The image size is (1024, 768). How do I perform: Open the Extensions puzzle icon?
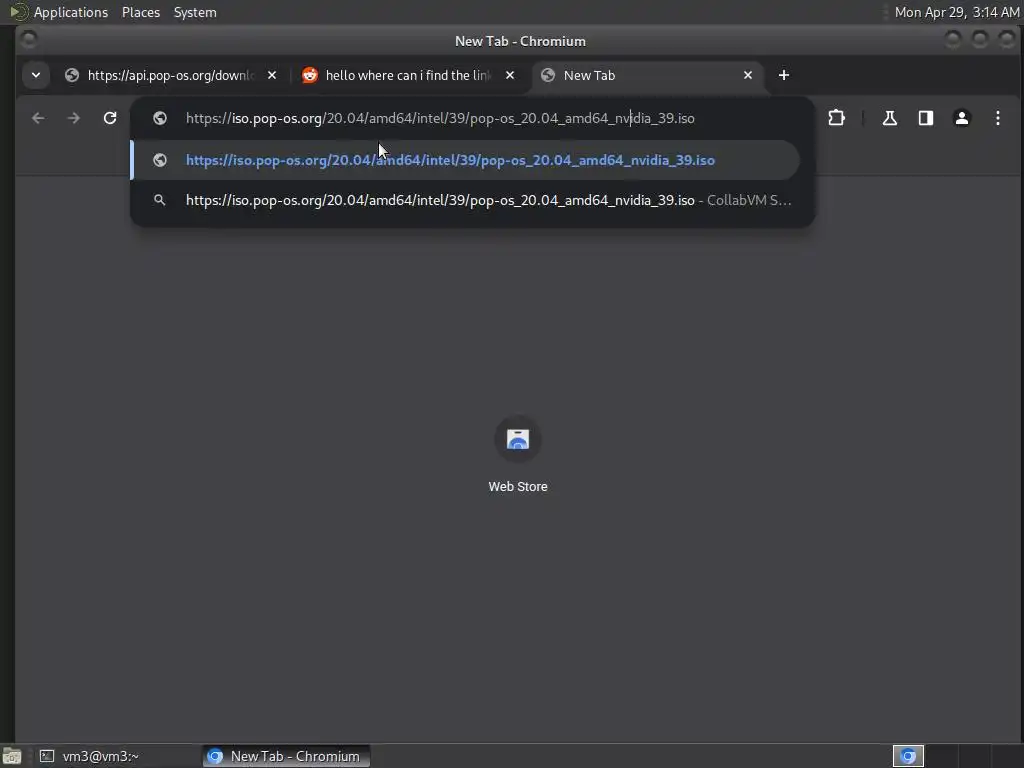[x=837, y=118]
